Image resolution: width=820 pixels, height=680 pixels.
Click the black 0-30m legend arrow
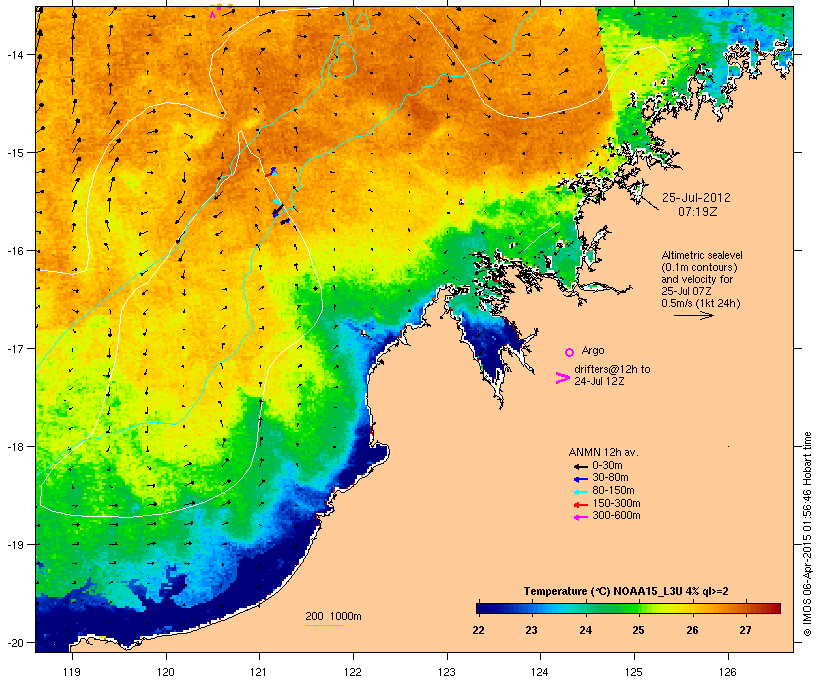pos(580,466)
